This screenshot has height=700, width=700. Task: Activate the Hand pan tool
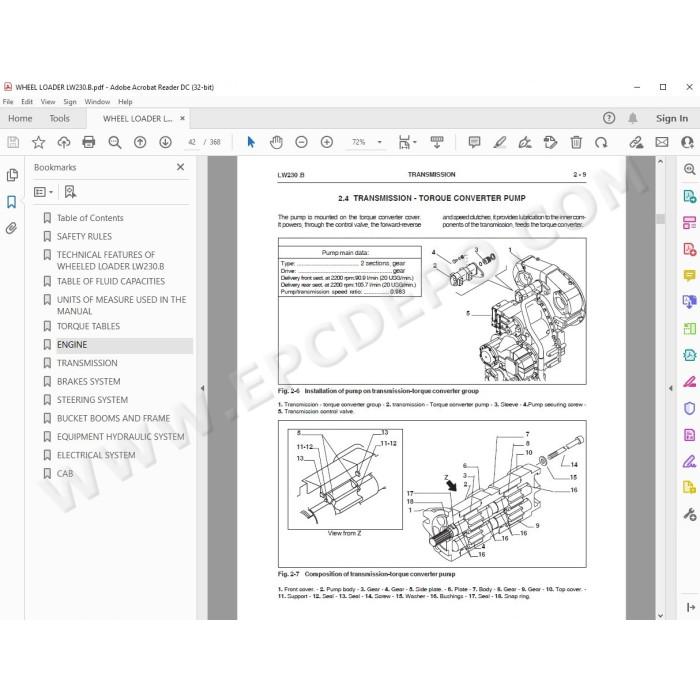[276, 142]
